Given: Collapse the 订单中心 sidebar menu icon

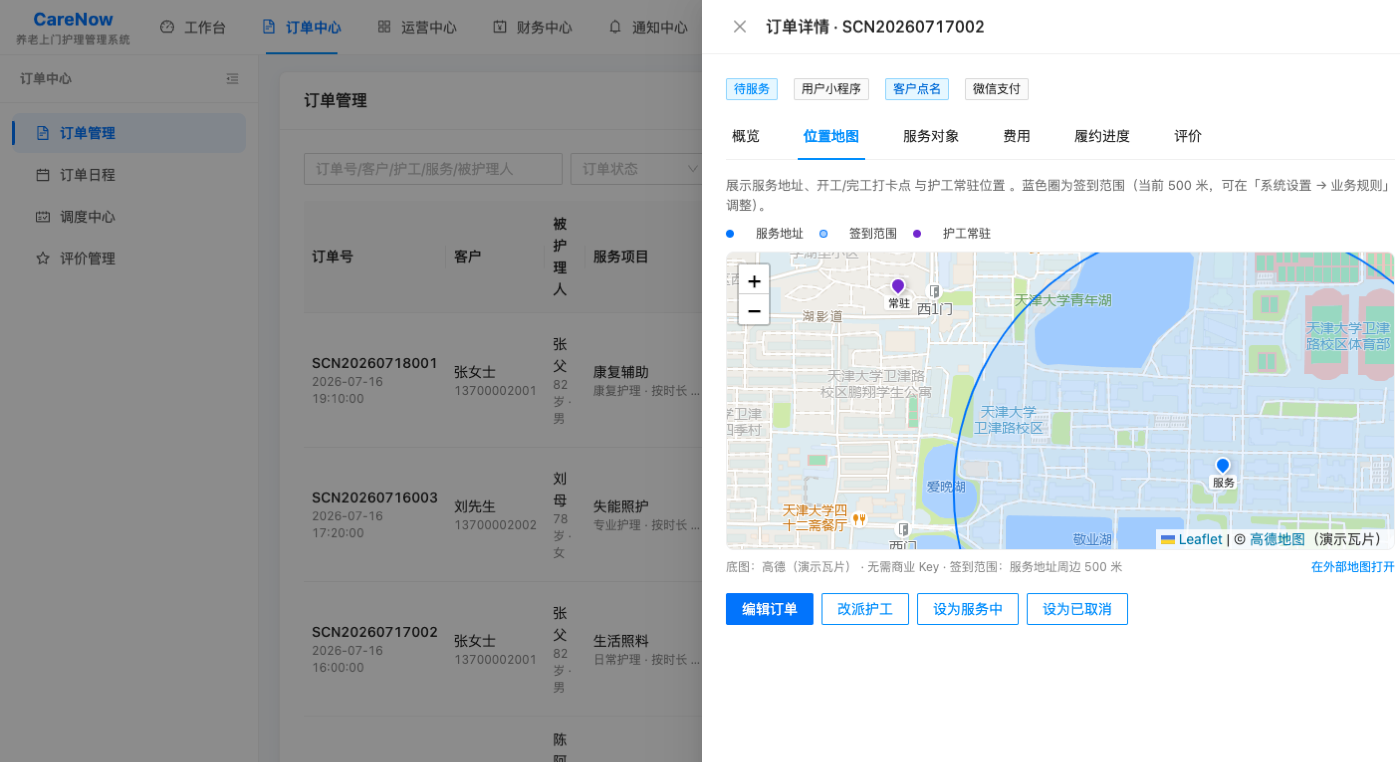Looking at the screenshot, I should click(232, 79).
